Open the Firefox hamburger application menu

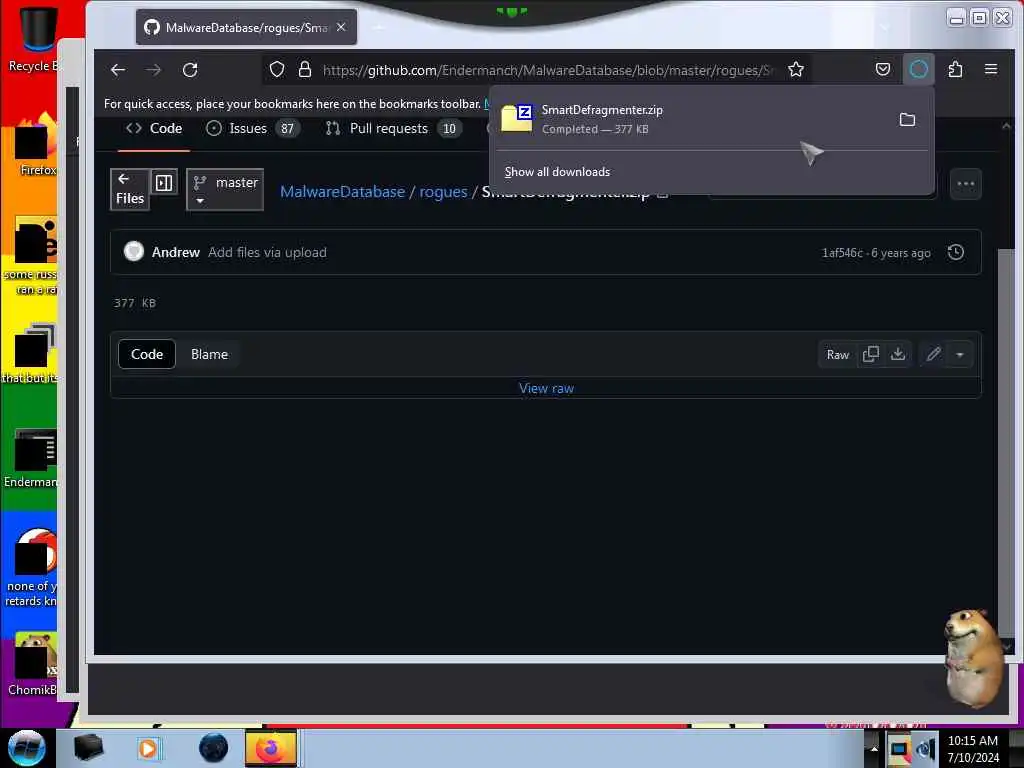tap(991, 69)
